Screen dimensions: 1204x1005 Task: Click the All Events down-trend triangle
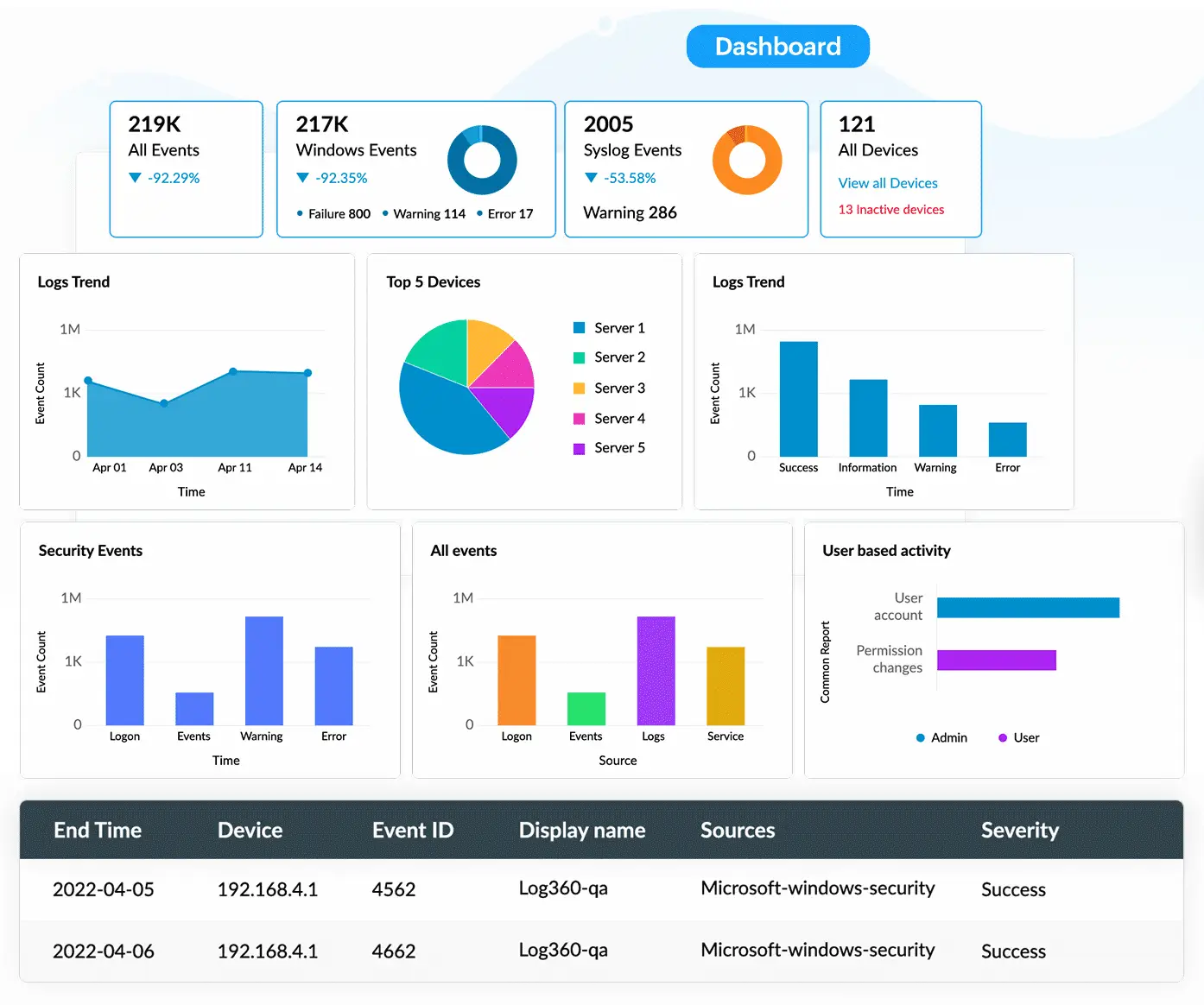(x=135, y=178)
